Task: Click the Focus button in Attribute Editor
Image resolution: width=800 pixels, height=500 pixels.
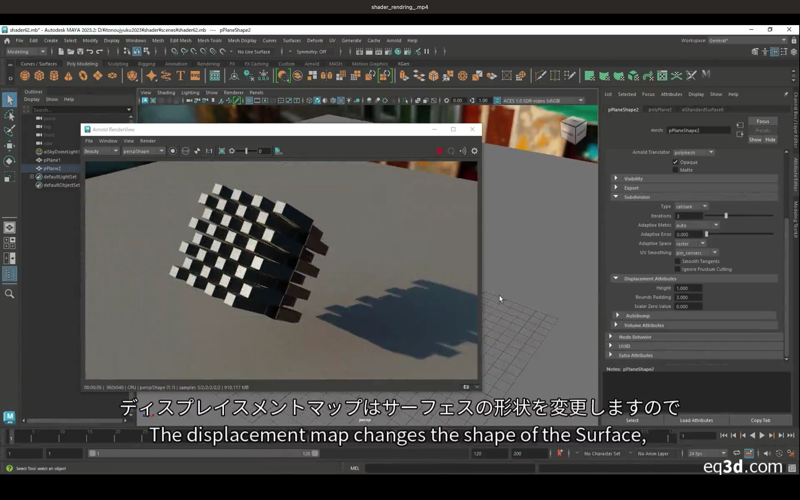Action: 763,121
